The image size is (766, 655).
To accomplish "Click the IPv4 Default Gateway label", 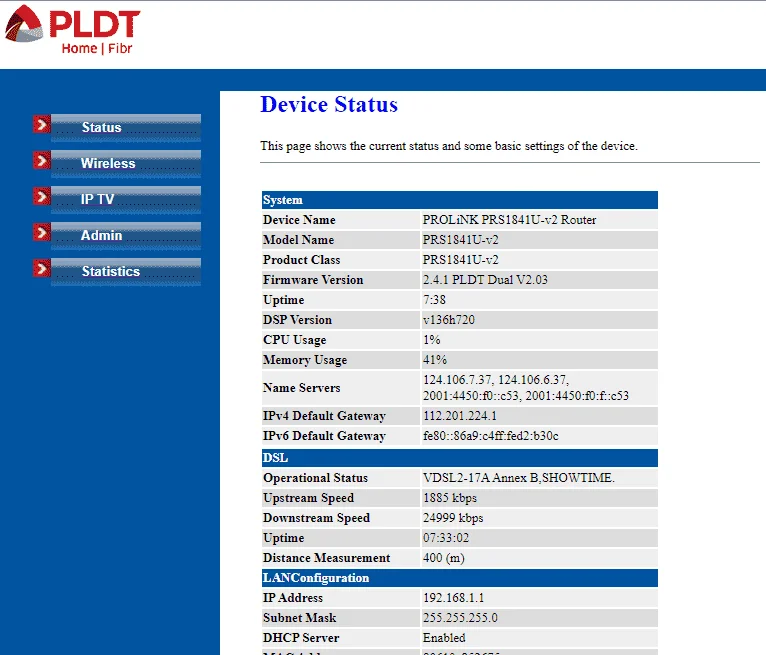I will 324,416.
